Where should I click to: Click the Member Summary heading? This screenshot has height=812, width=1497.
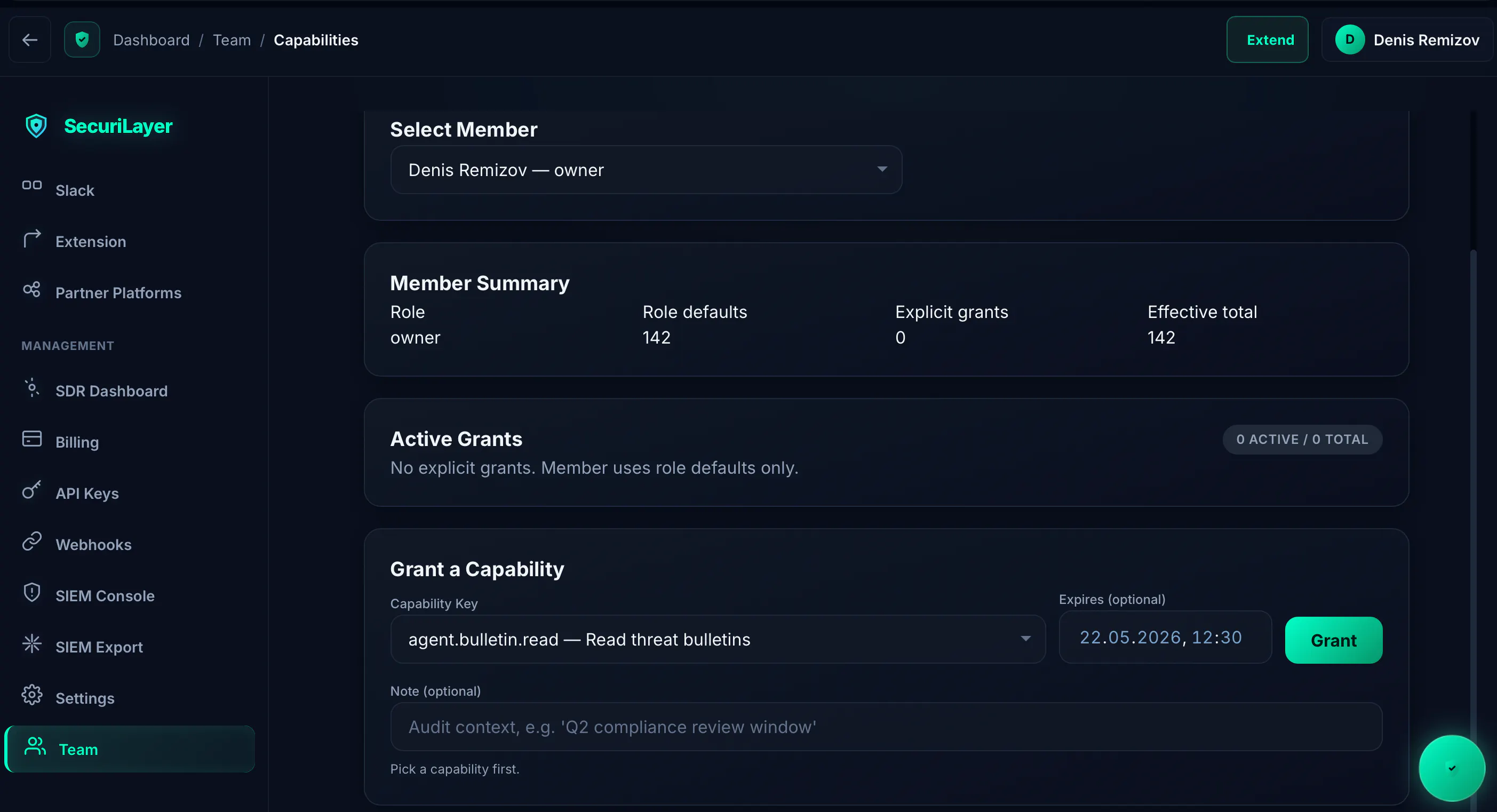[x=480, y=283]
